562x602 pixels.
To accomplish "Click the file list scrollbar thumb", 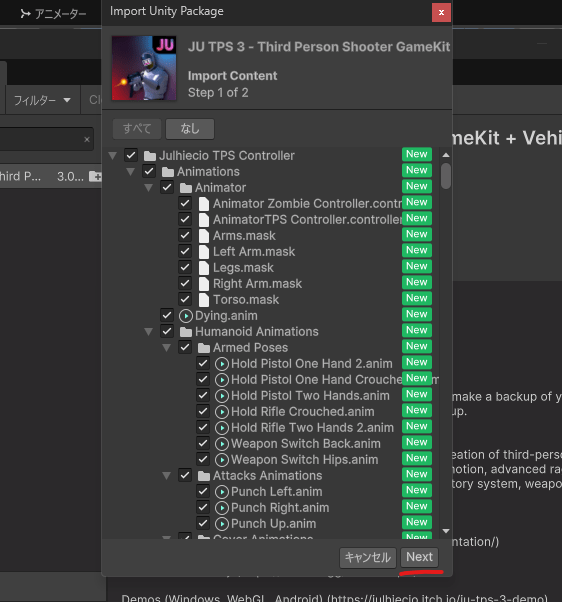I will (x=446, y=176).
